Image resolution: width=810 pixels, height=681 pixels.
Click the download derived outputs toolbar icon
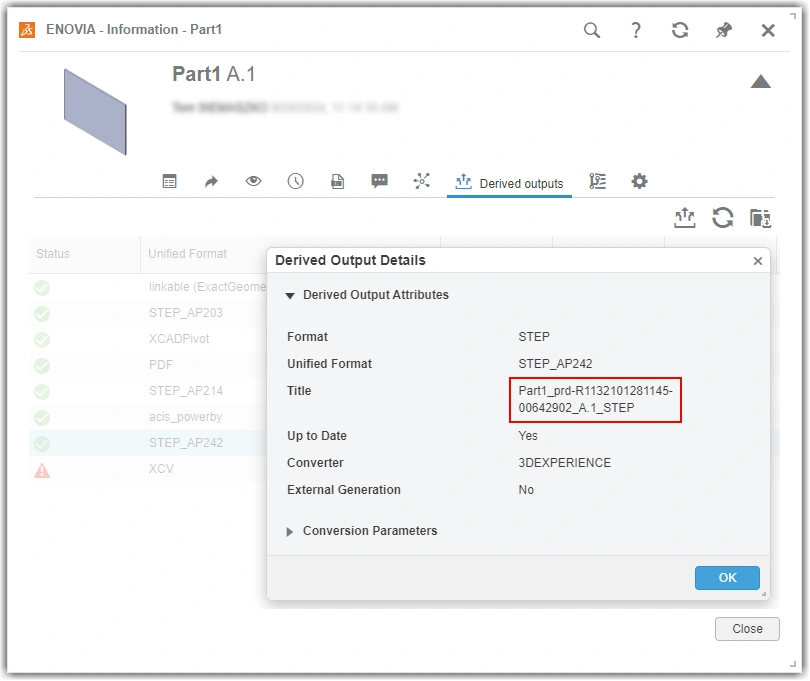click(760, 218)
